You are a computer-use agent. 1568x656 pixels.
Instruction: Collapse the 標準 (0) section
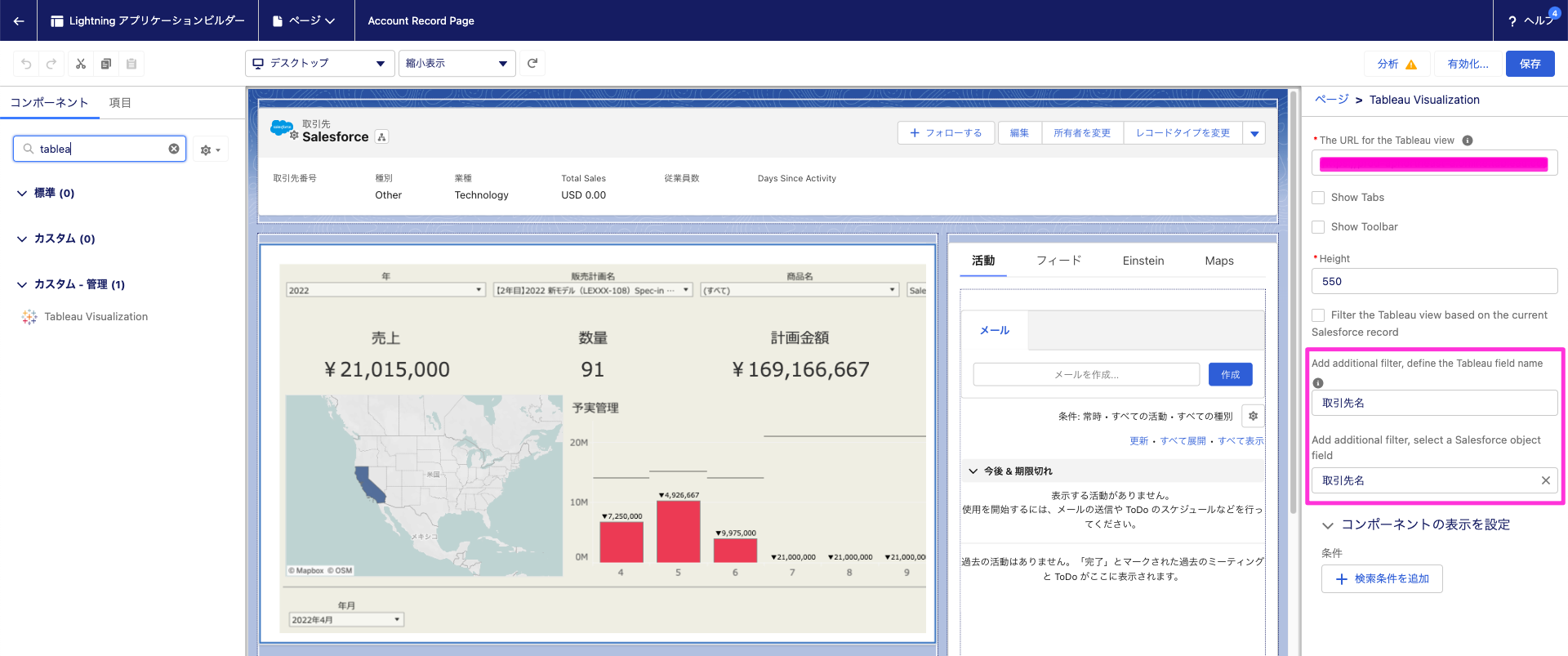(22, 194)
